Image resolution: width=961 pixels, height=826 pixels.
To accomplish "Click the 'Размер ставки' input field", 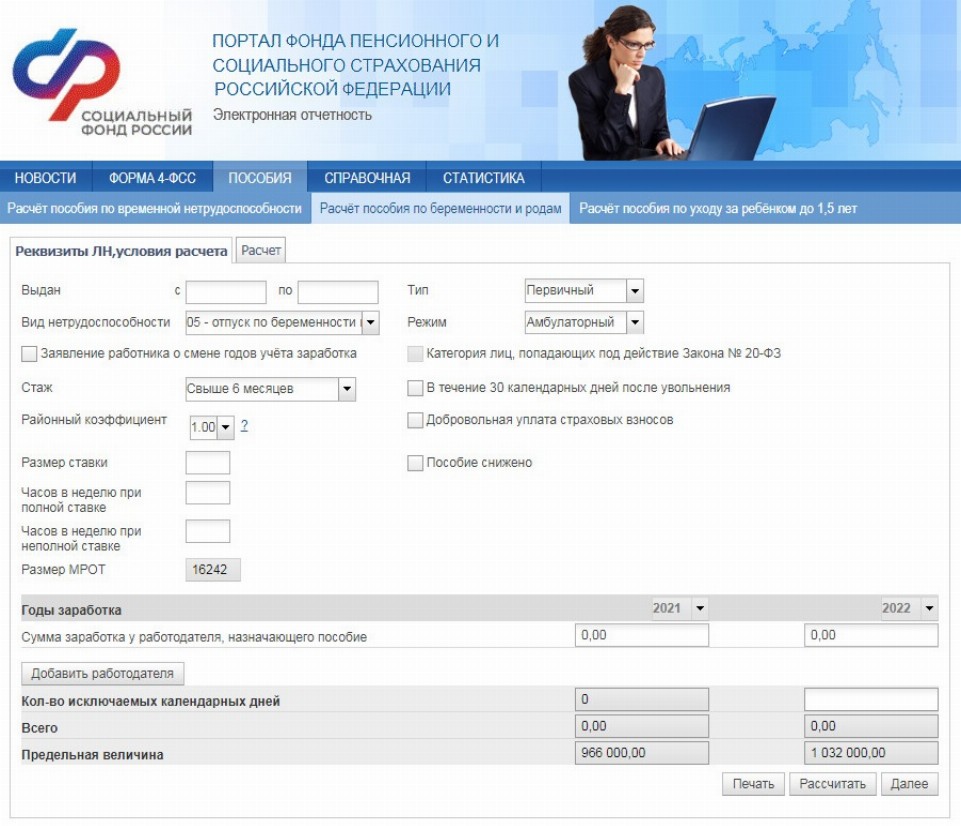I will click(208, 463).
